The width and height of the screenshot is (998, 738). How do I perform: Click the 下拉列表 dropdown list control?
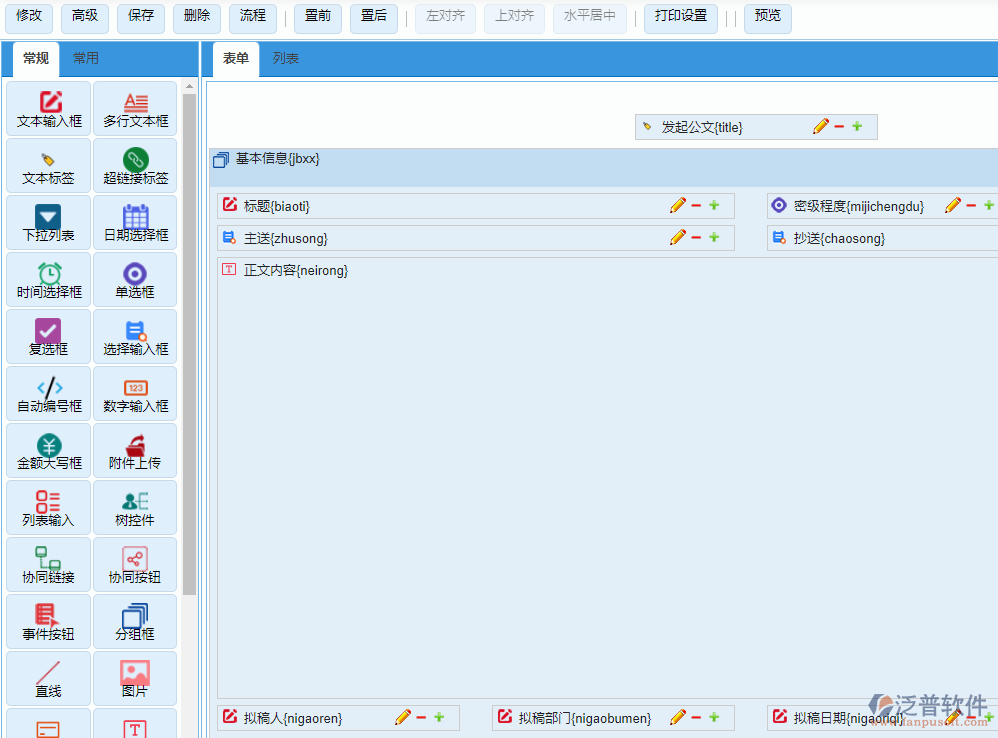pos(49,223)
